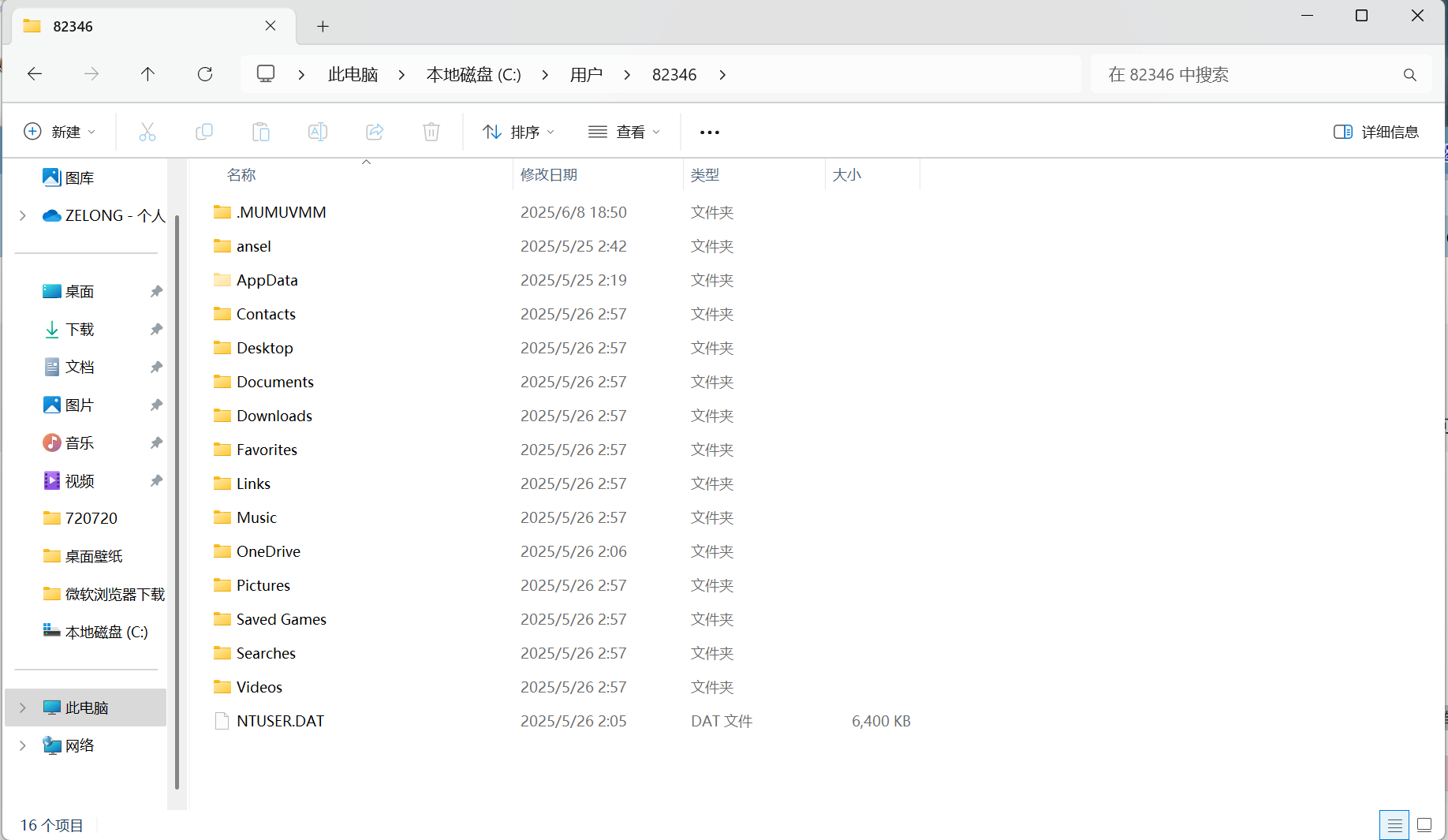Click the navigation pane vertical scrollbar

[x=177, y=501]
